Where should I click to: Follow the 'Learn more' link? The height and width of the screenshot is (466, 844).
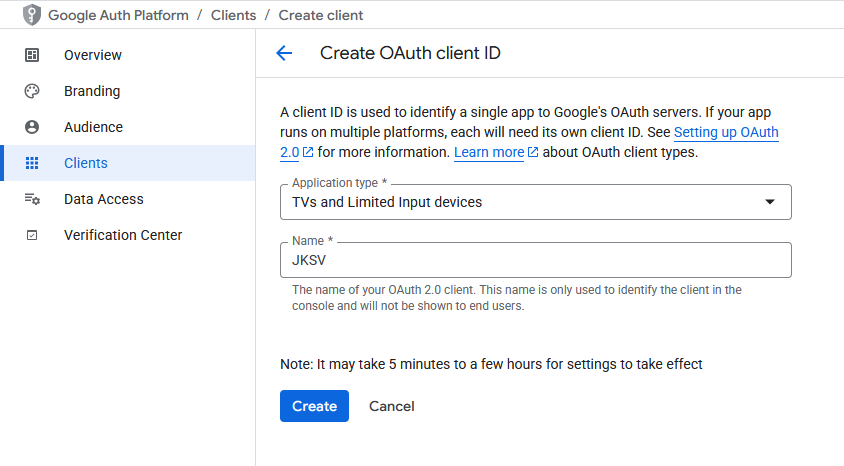489,153
